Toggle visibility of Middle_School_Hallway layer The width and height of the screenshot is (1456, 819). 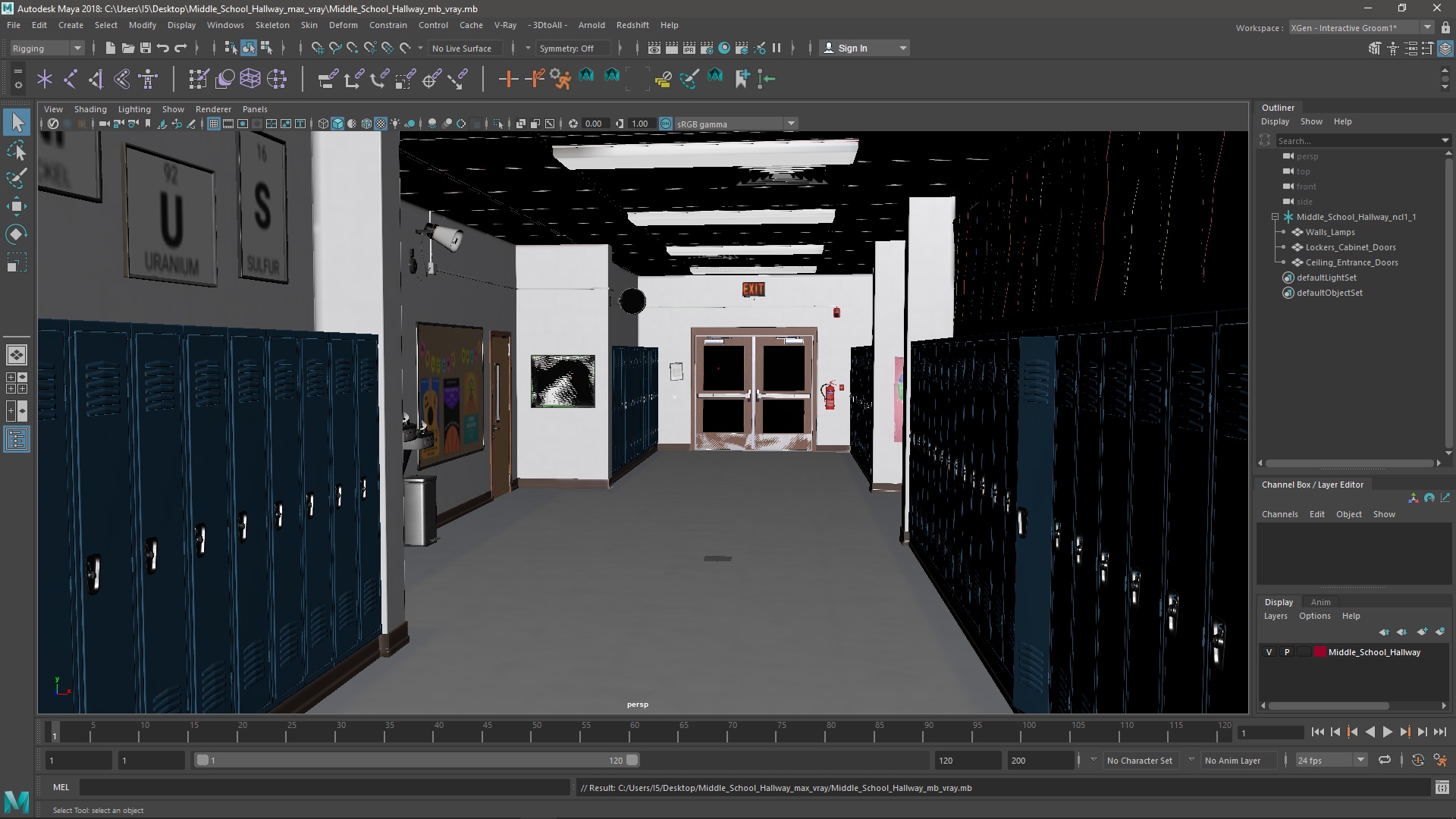[1269, 651]
